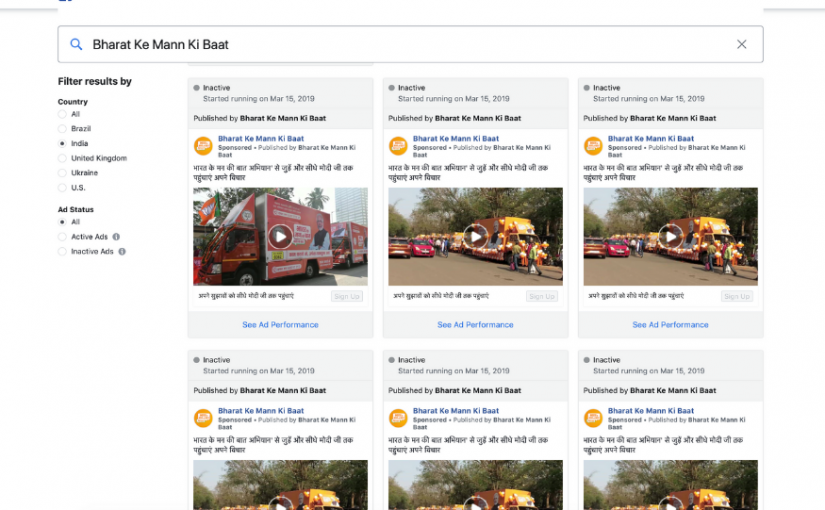Click Inactive status dot in top-row right card
This screenshot has width=825, height=510.
pyautogui.click(x=587, y=88)
